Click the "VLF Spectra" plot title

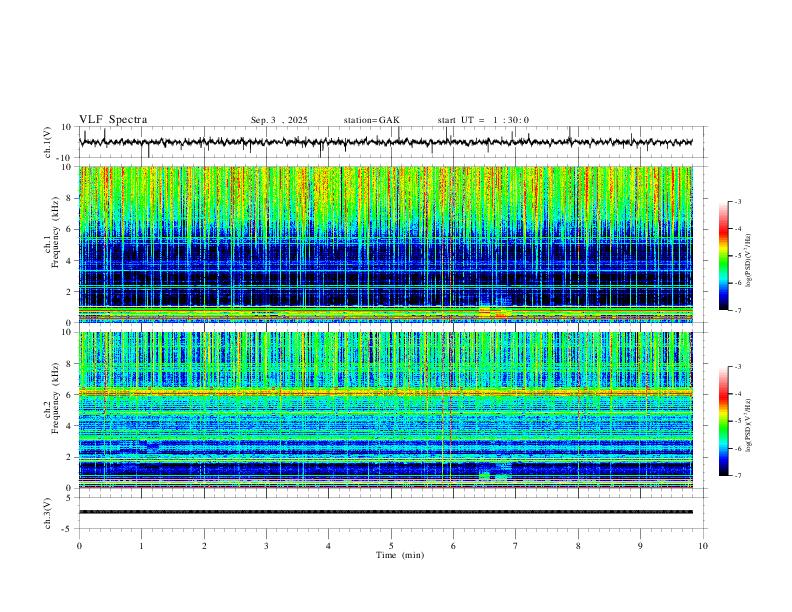[113, 120]
